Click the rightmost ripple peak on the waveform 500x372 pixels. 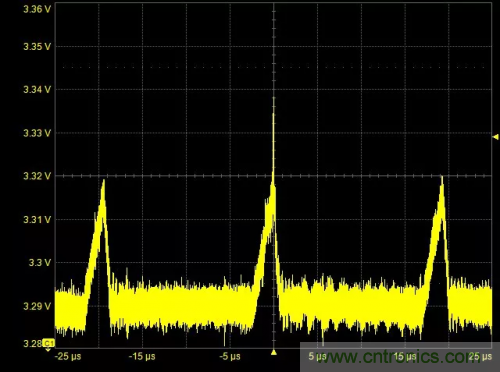pos(442,177)
